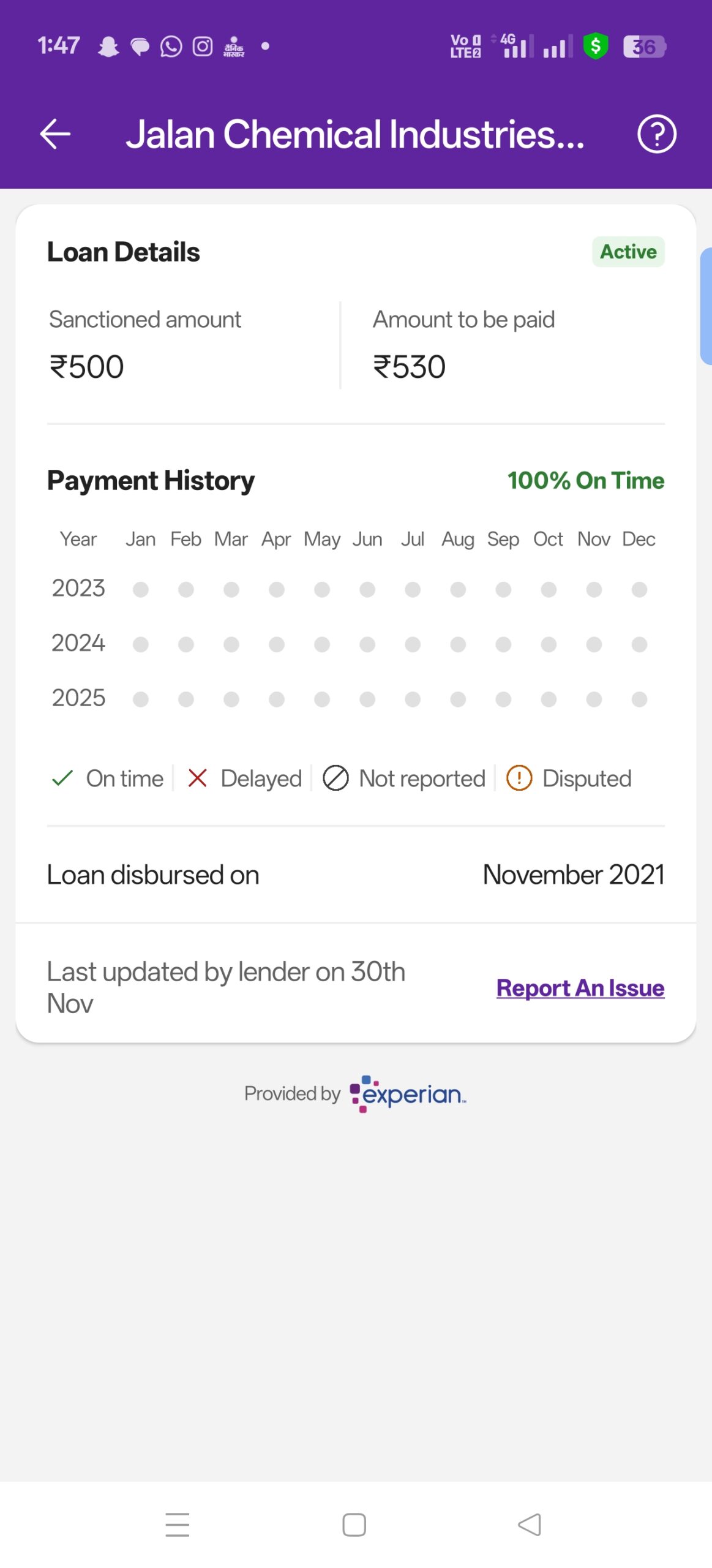Image resolution: width=712 pixels, height=1568 pixels.
Task: Tap the Active status badge
Action: [x=628, y=252]
